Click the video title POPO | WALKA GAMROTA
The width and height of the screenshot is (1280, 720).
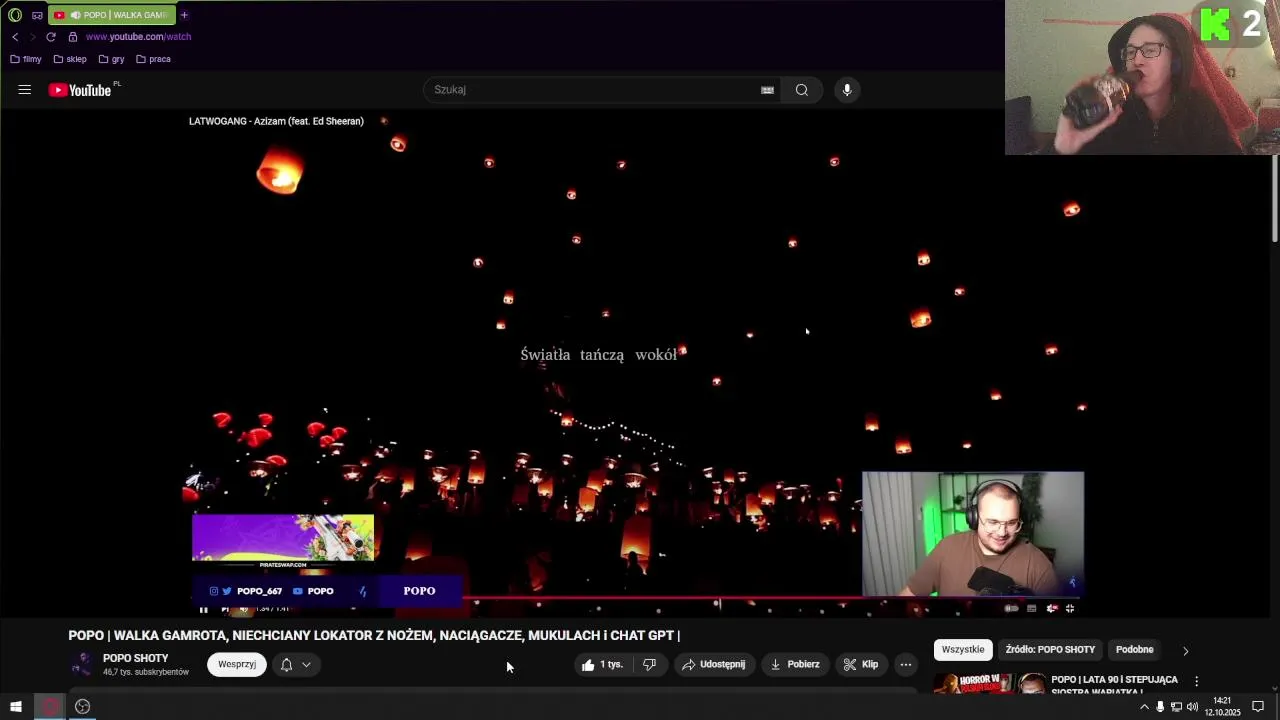tap(374, 635)
